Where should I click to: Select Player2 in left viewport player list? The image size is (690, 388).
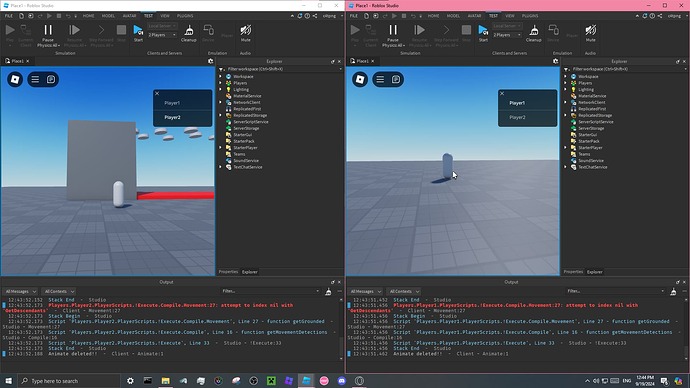click(x=183, y=117)
